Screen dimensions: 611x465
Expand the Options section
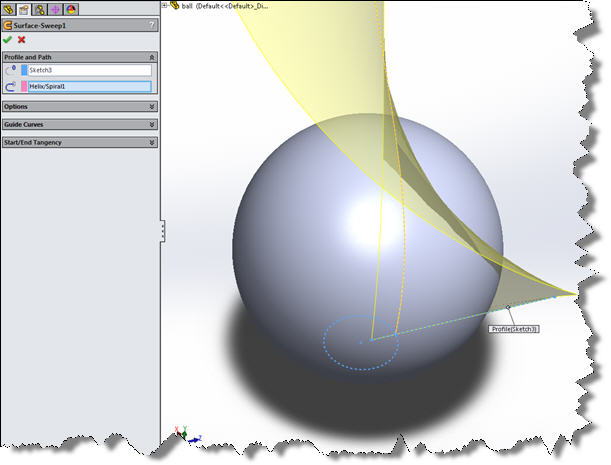[151, 106]
